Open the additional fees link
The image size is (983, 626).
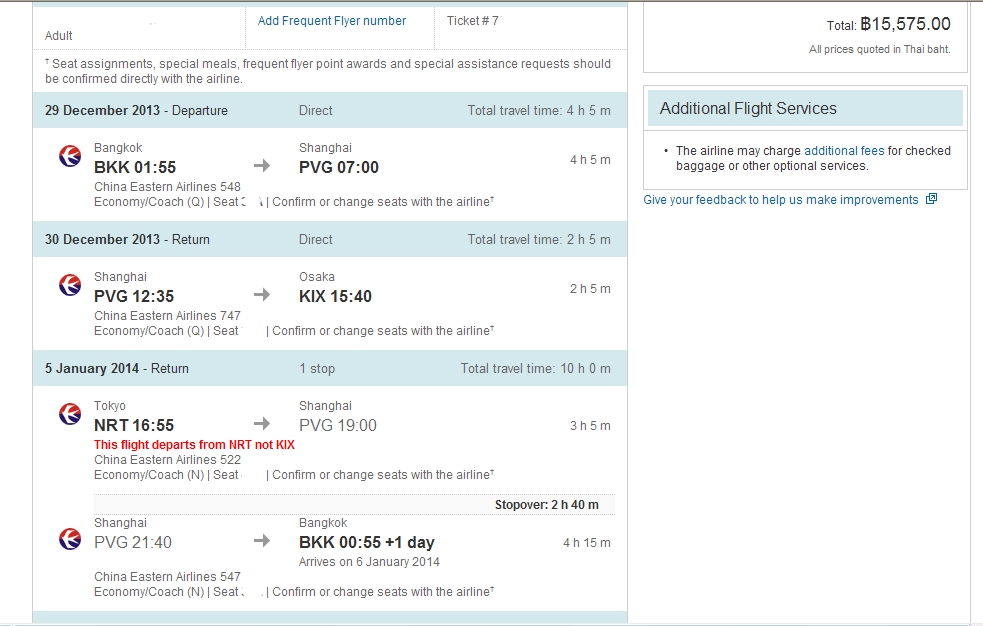(x=844, y=151)
